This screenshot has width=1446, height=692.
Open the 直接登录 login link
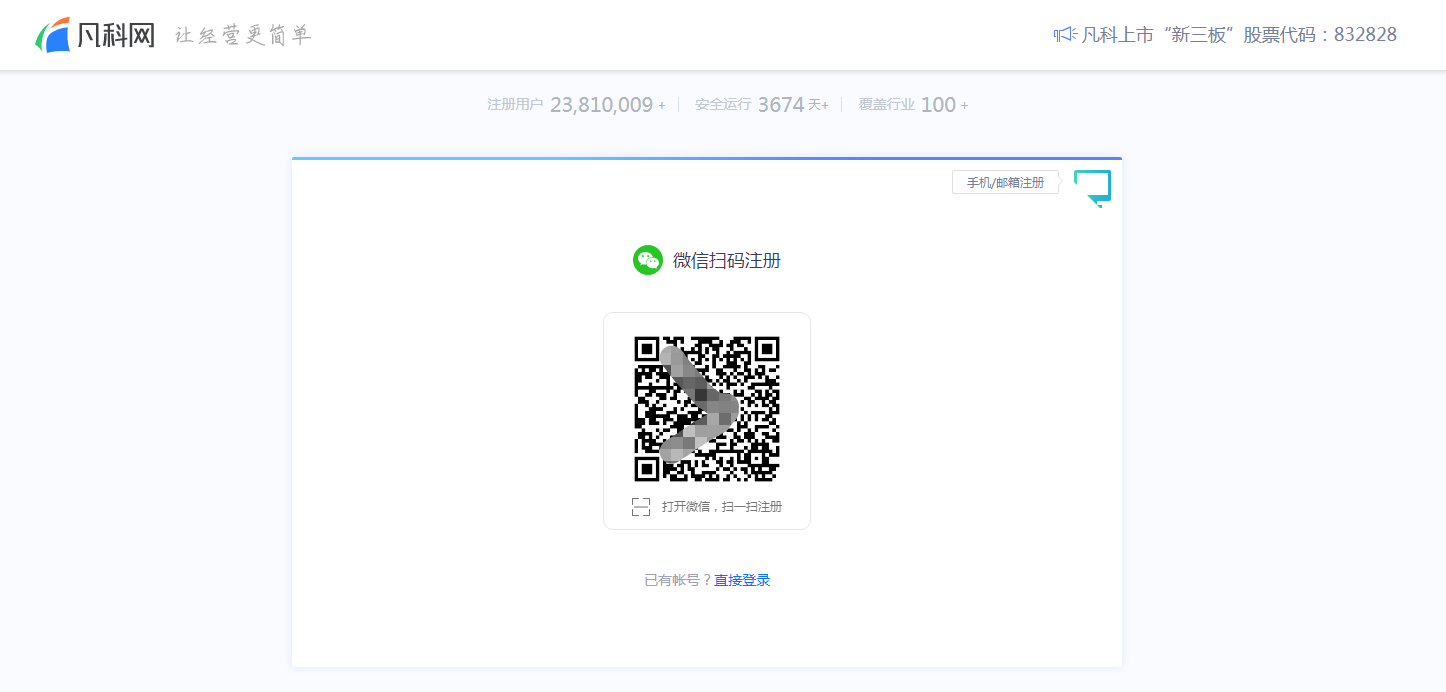(742, 580)
